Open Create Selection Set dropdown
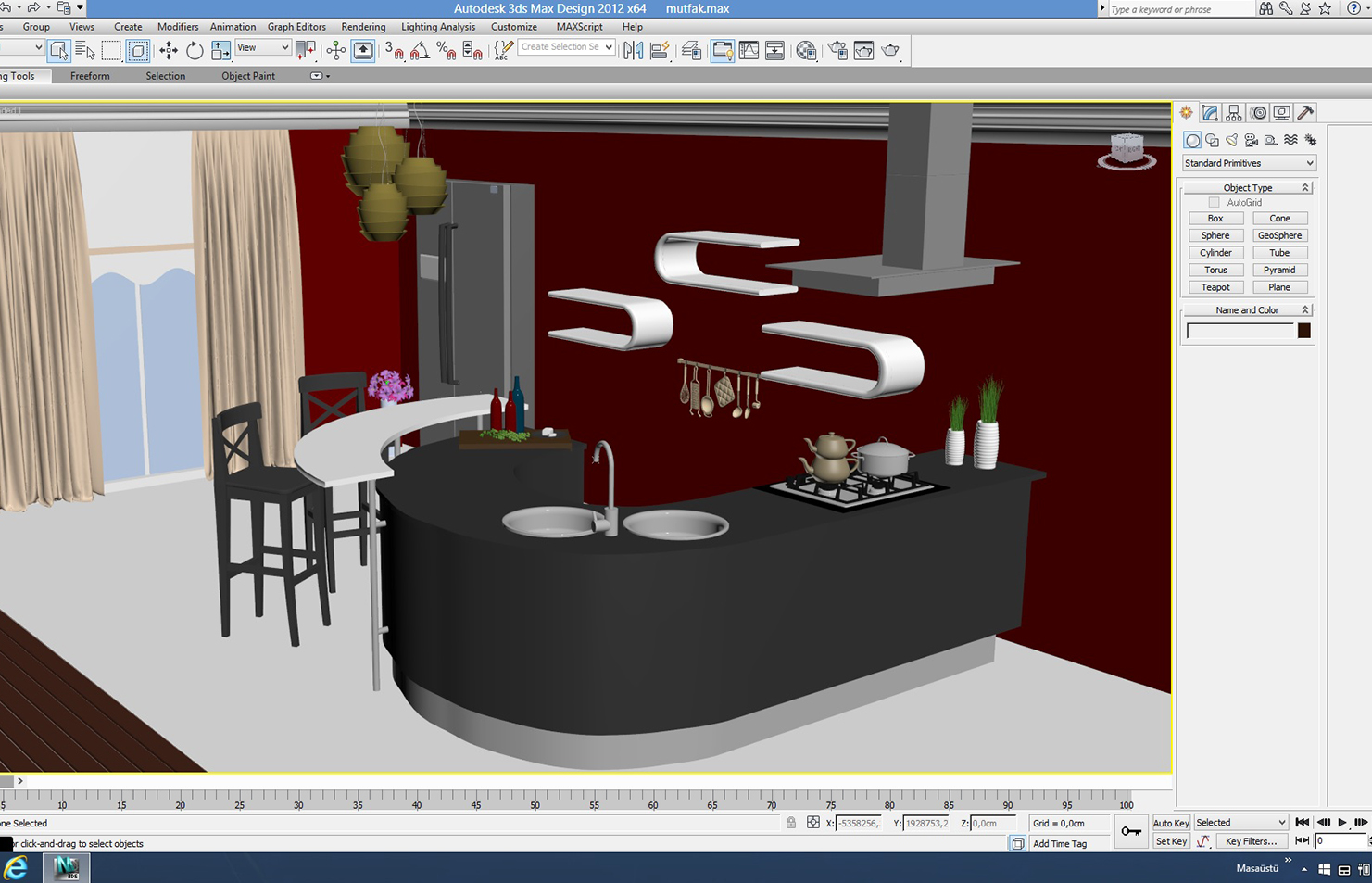The width and height of the screenshot is (1372, 883). pyautogui.click(x=566, y=47)
